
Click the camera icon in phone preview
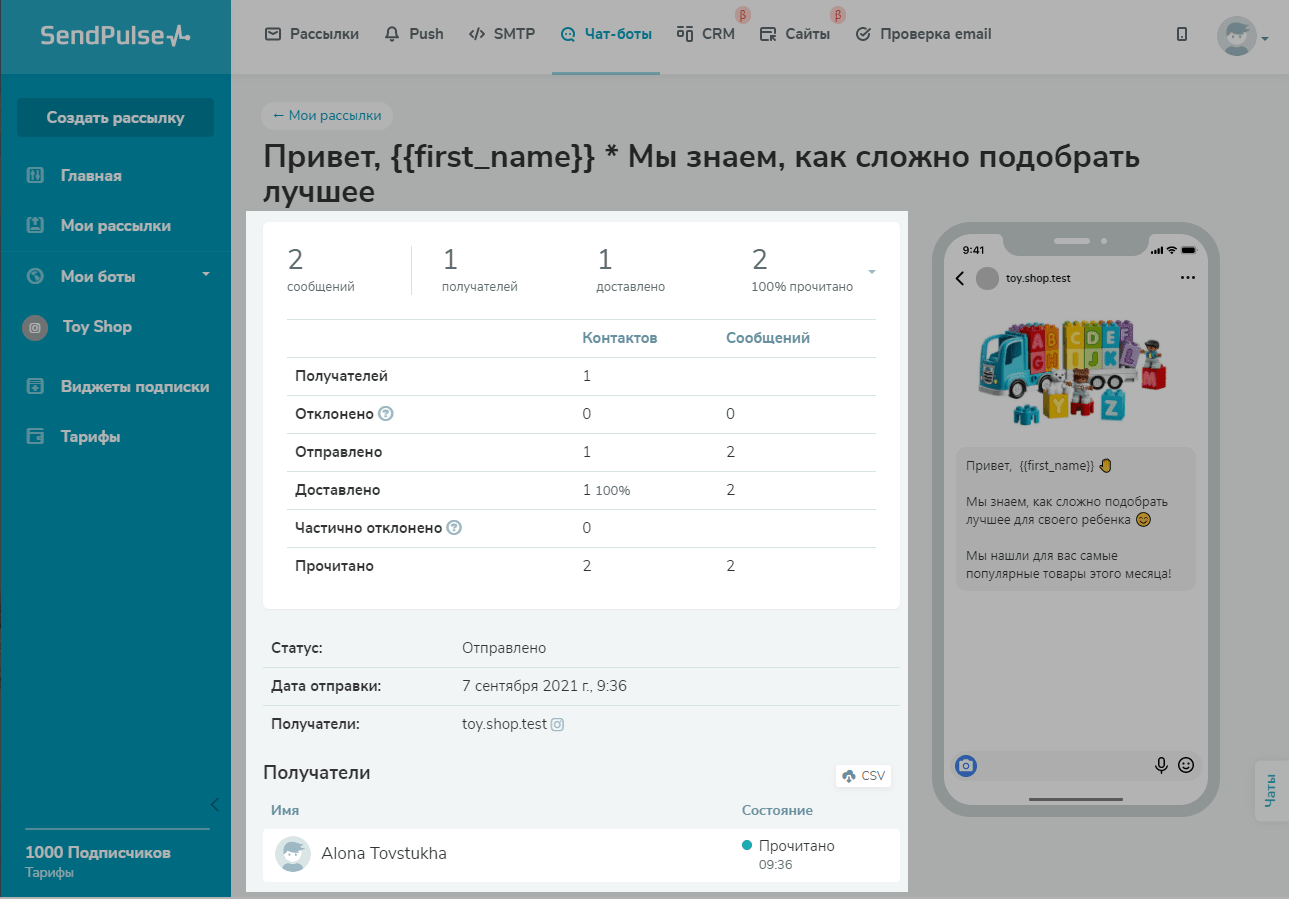966,766
